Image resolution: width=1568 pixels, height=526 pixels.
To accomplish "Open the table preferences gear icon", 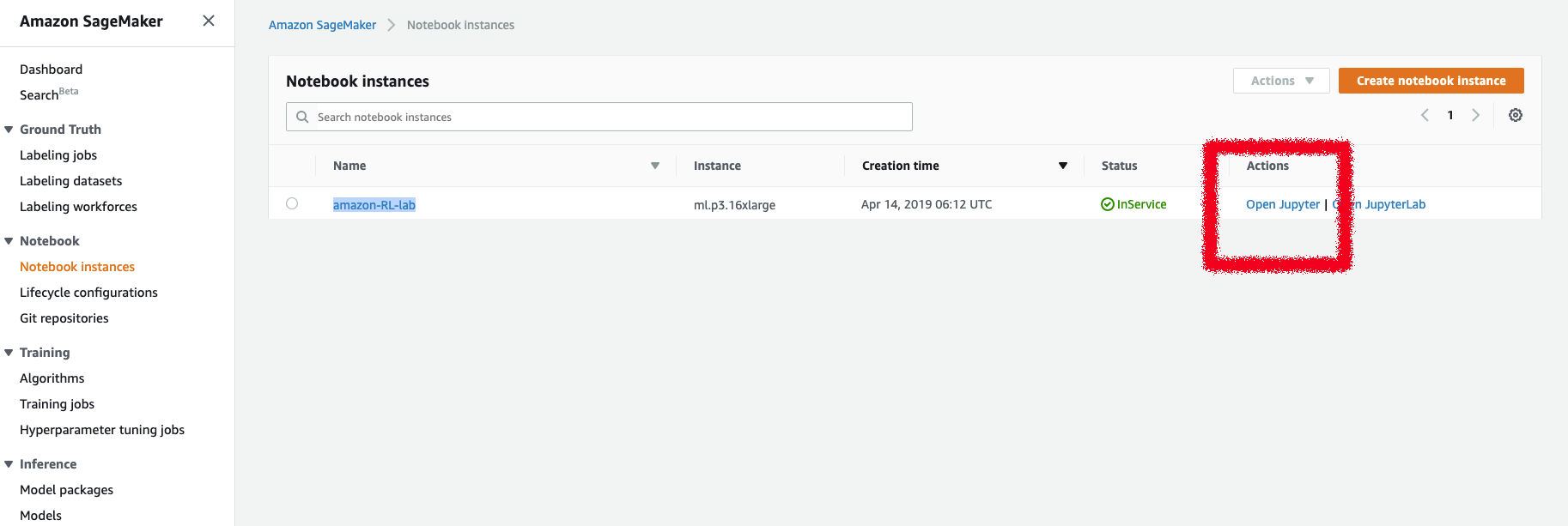I will (x=1516, y=115).
